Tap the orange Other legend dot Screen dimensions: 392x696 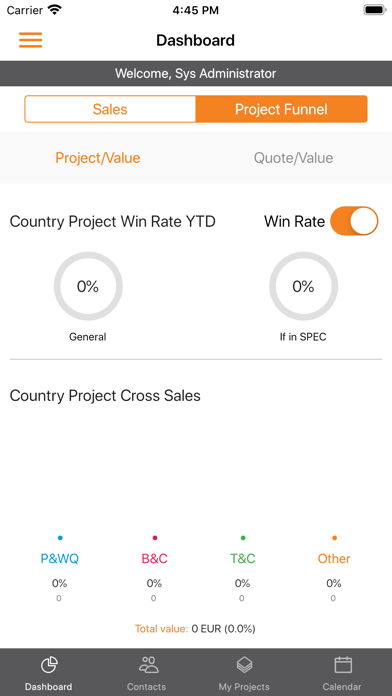(x=334, y=538)
